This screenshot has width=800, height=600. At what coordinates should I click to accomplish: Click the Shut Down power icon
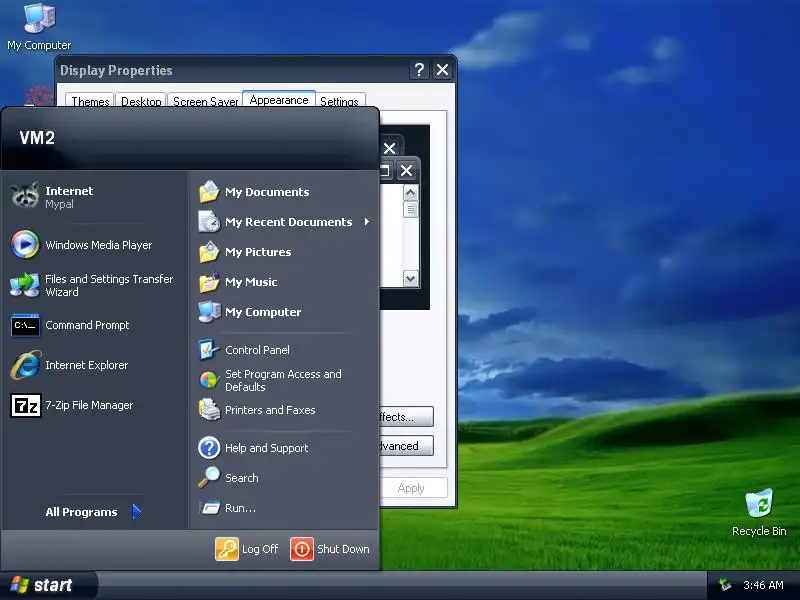302,549
